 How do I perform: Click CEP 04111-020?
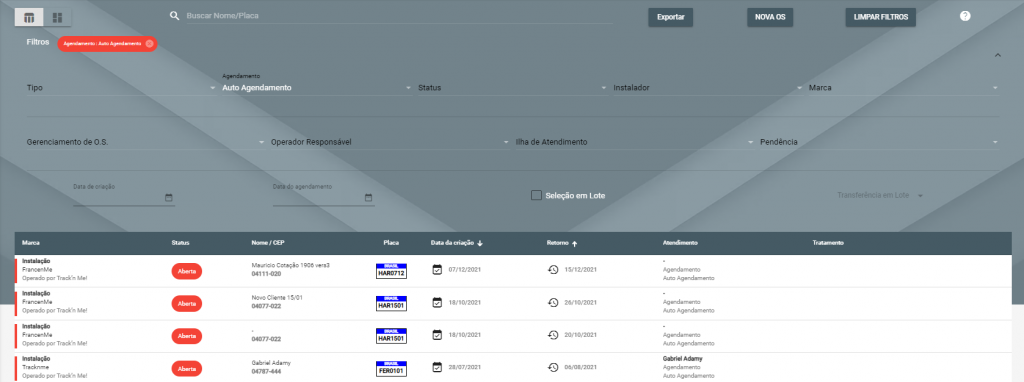266,274
